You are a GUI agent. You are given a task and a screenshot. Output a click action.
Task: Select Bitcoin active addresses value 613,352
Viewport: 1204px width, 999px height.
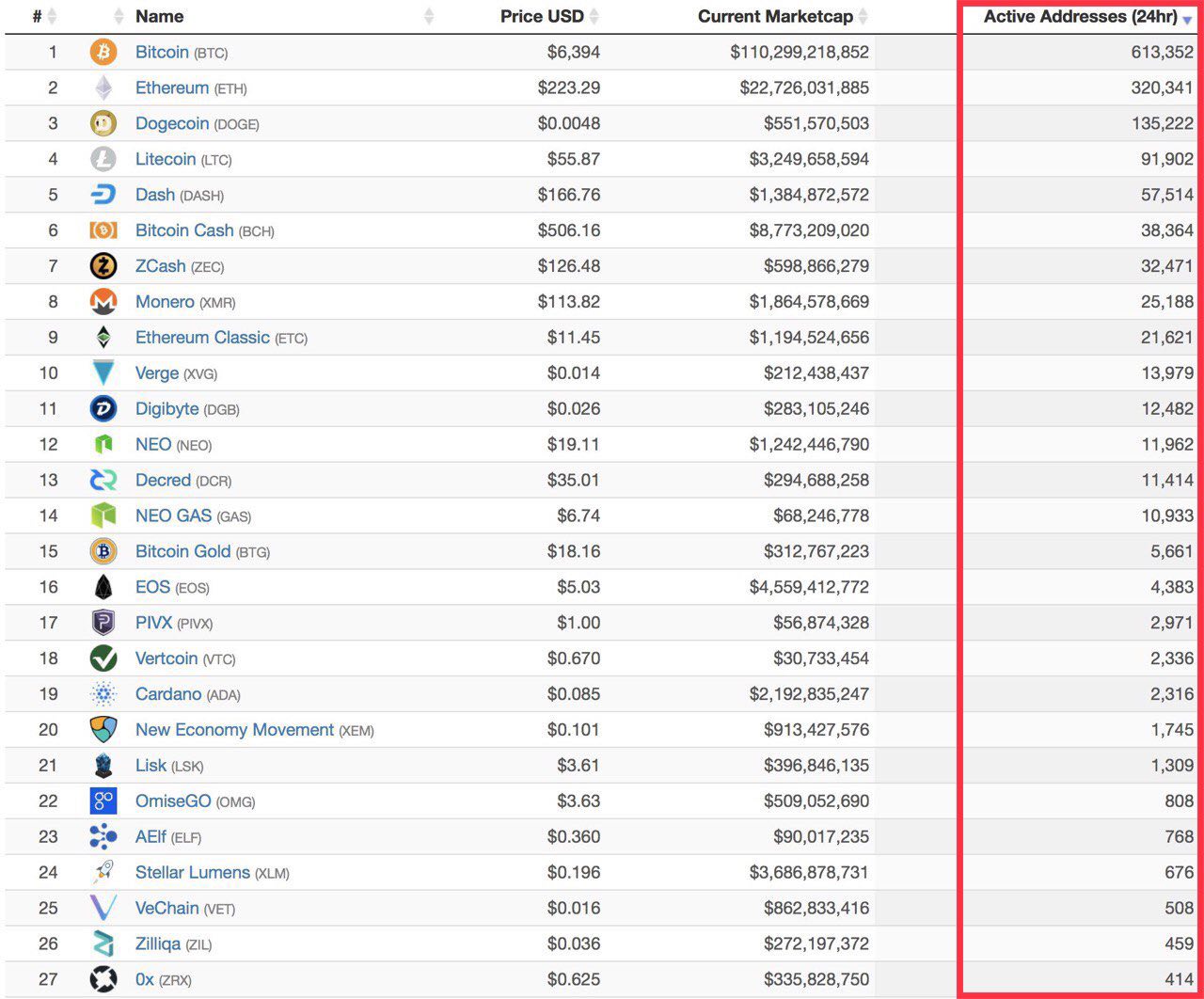pos(1162,53)
